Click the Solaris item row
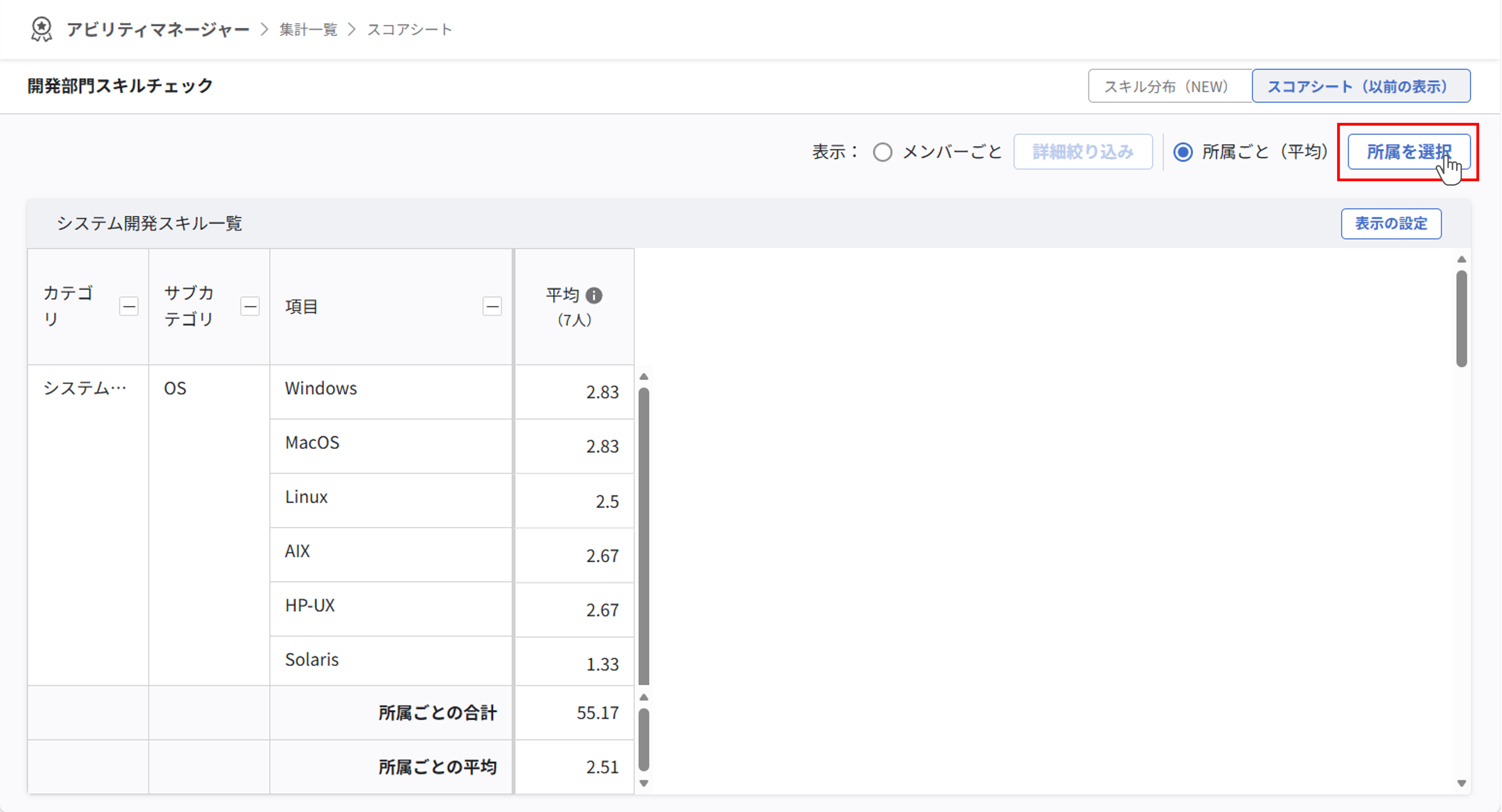1502x812 pixels. click(391, 661)
